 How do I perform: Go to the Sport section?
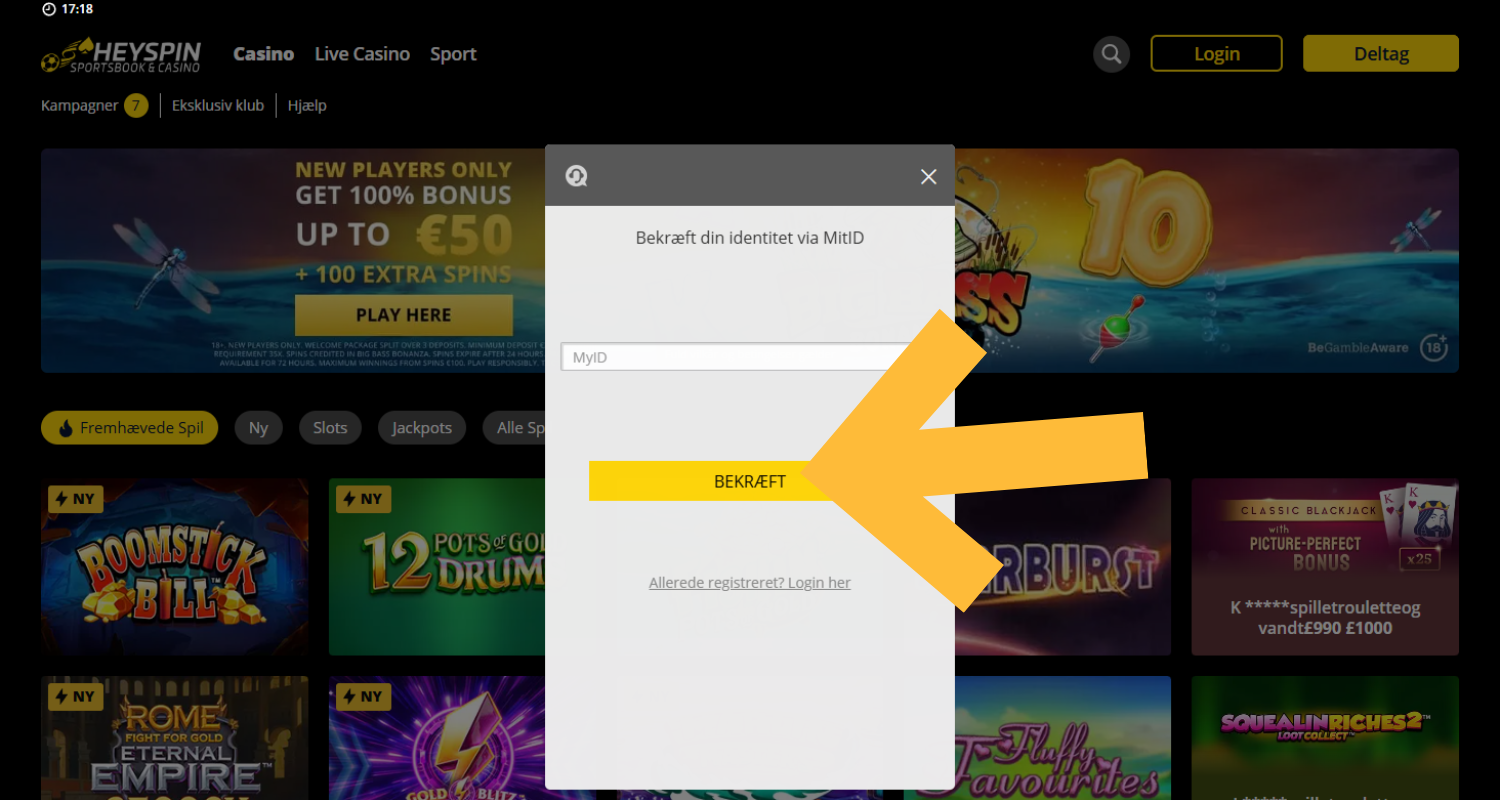[453, 54]
